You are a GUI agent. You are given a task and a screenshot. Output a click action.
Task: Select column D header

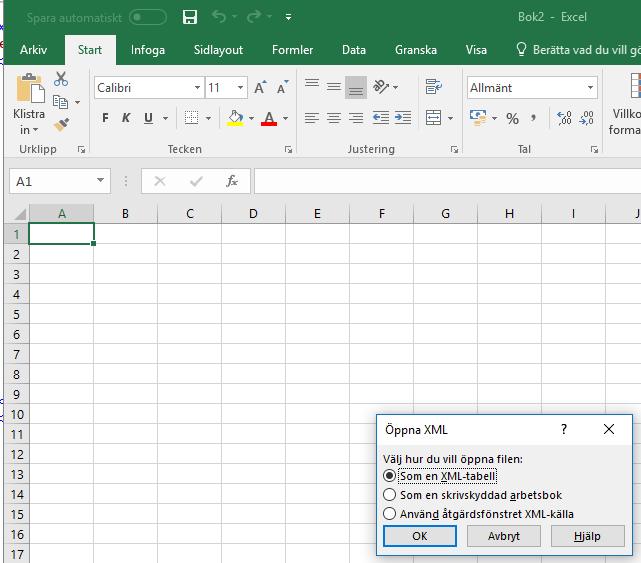253,214
